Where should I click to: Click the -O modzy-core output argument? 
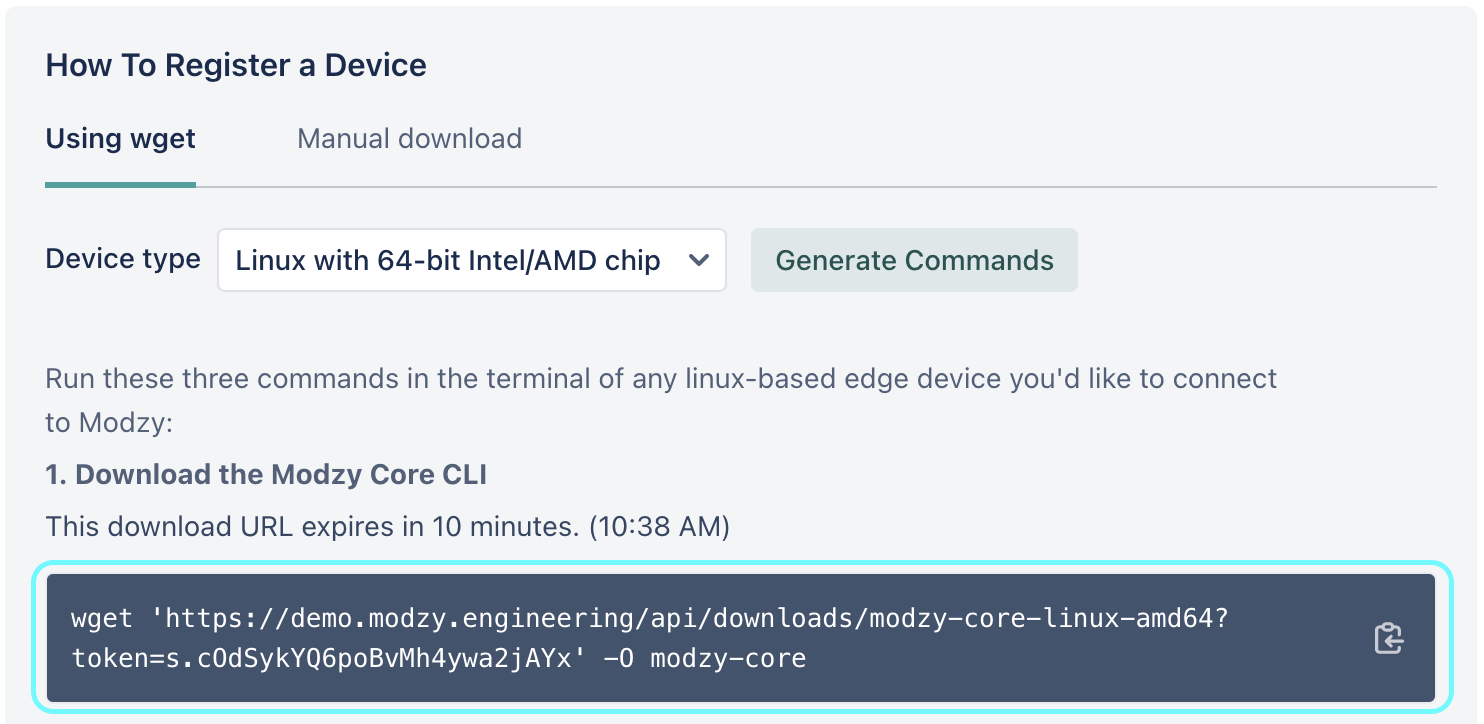704,658
